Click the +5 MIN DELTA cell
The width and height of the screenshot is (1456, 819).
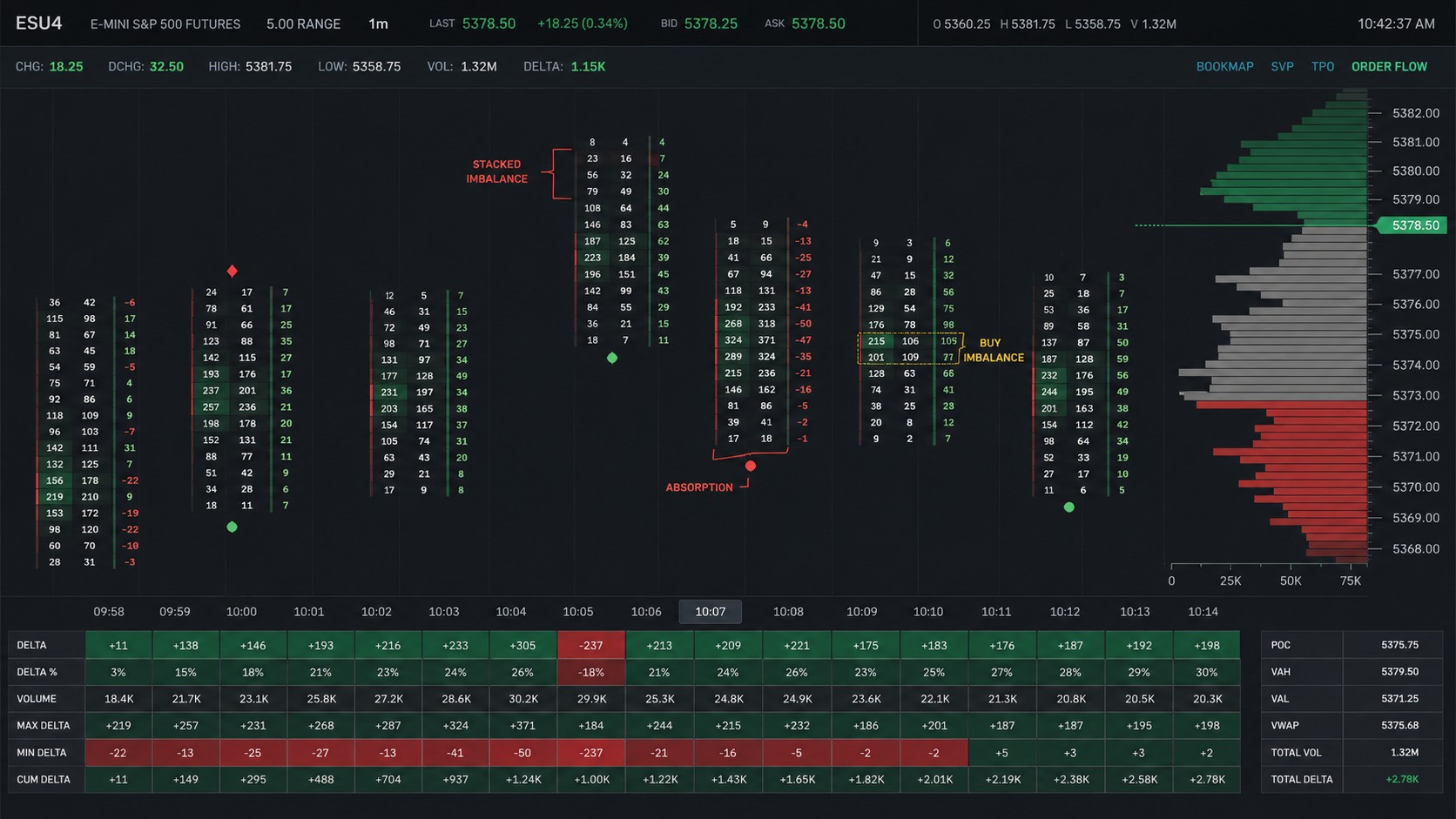pyautogui.click(x=1001, y=753)
